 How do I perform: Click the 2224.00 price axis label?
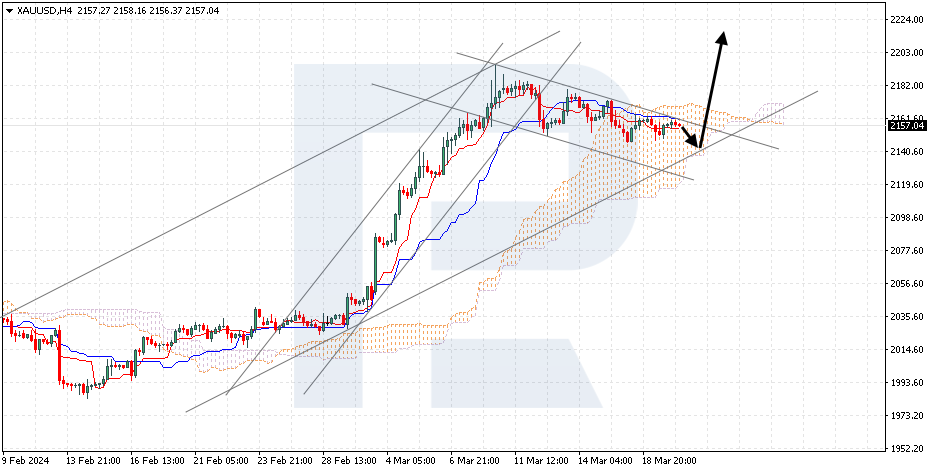coord(907,20)
